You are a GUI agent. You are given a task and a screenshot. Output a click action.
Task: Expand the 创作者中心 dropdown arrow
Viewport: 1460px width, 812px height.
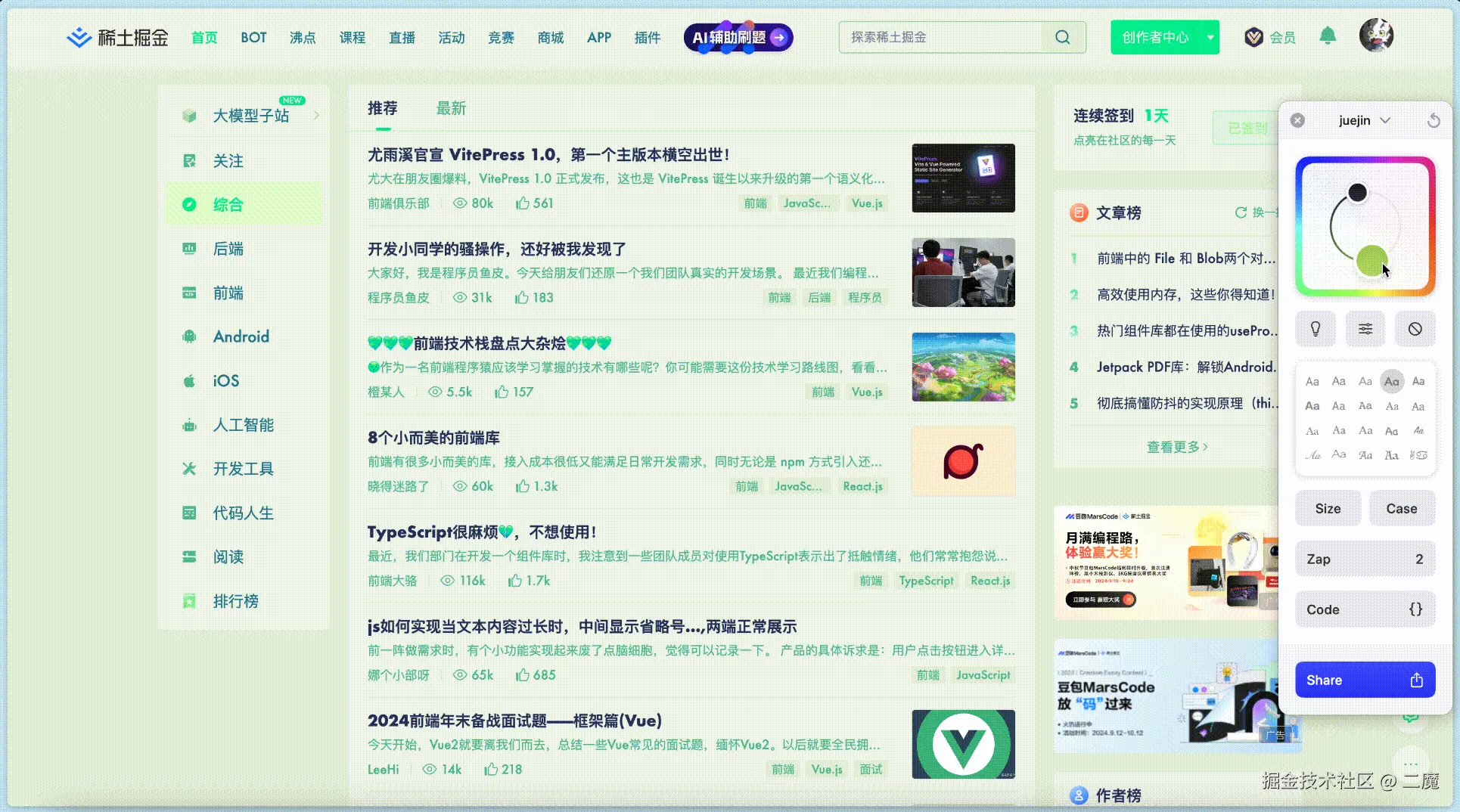point(1210,36)
